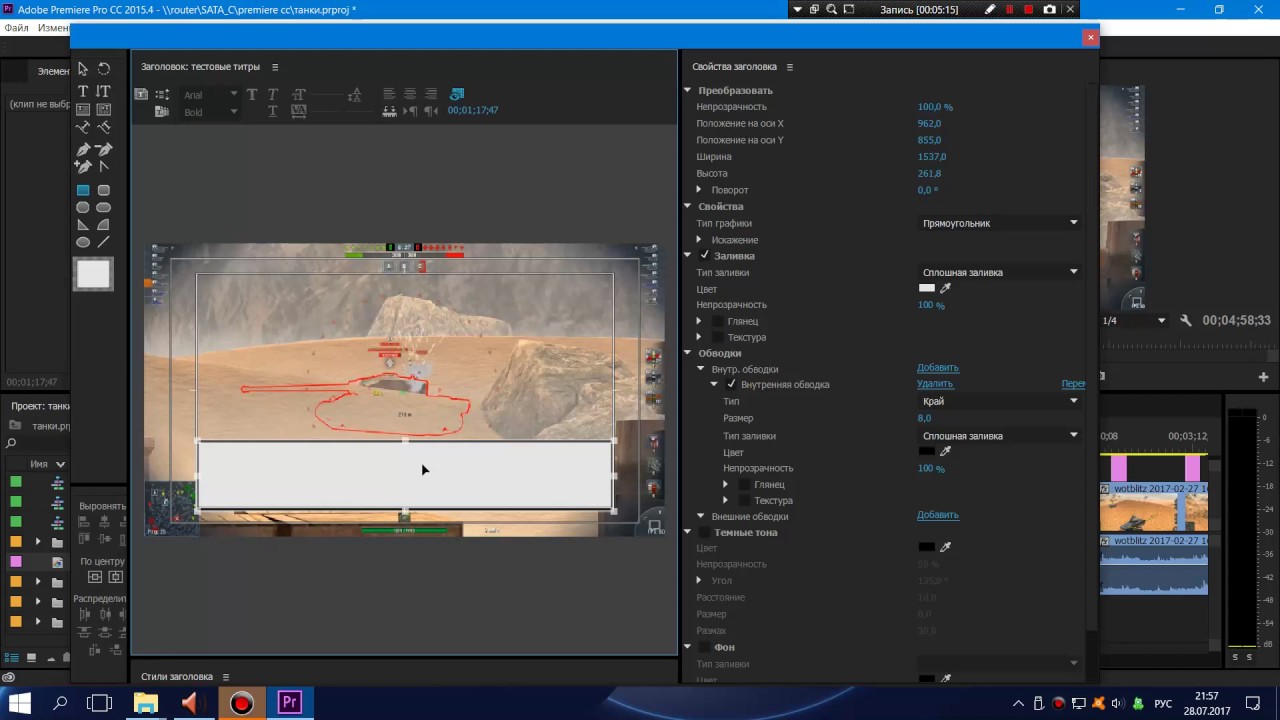The width and height of the screenshot is (1280, 720).
Task: Open the Arial font family dropdown
Action: coord(210,94)
